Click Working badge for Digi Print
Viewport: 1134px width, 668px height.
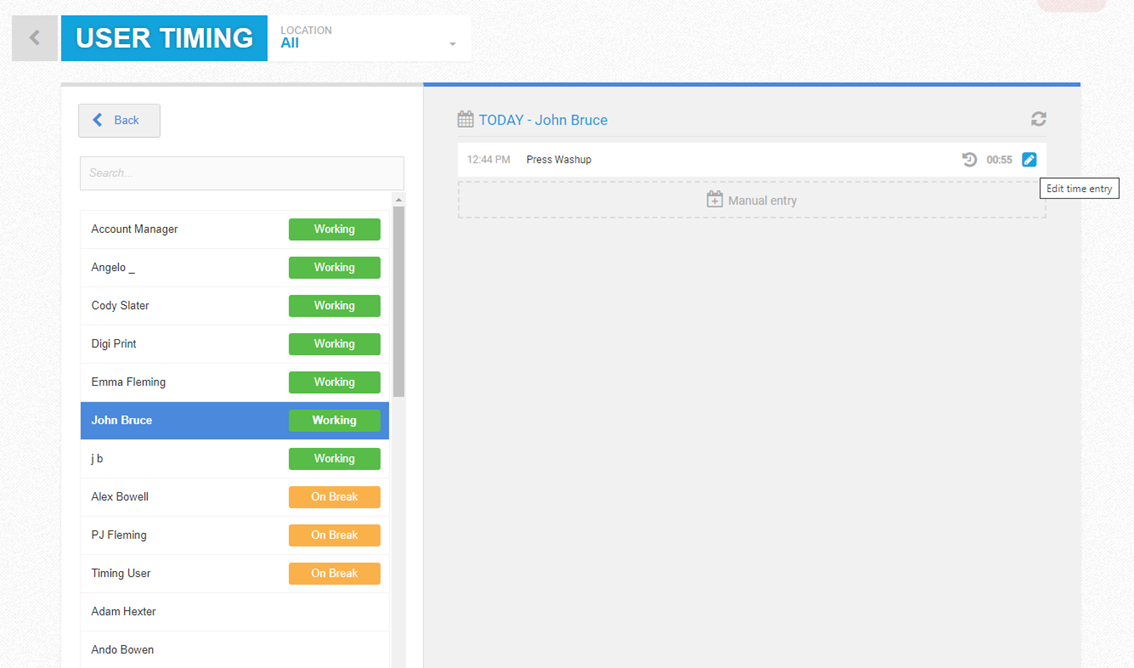click(x=334, y=344)
